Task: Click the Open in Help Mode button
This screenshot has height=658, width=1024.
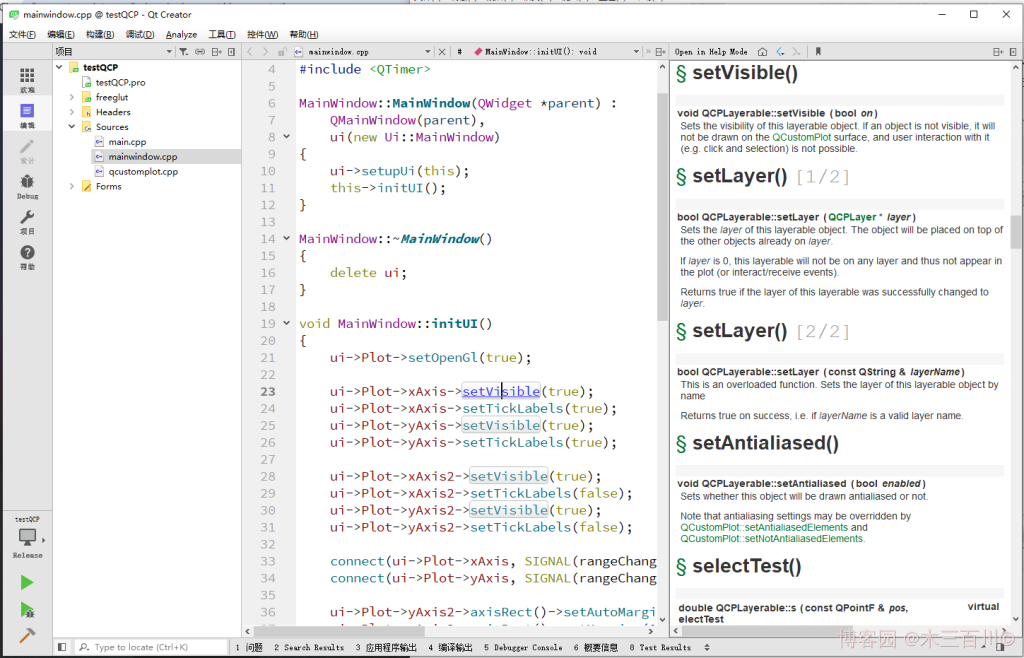Action: pyautogui.click(x=711, y=51)
